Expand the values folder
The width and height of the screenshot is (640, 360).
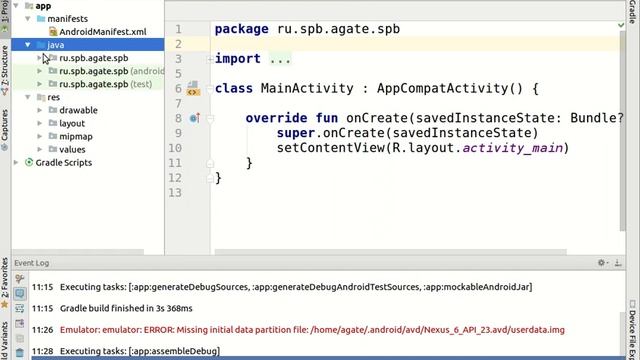coord(40,149)
